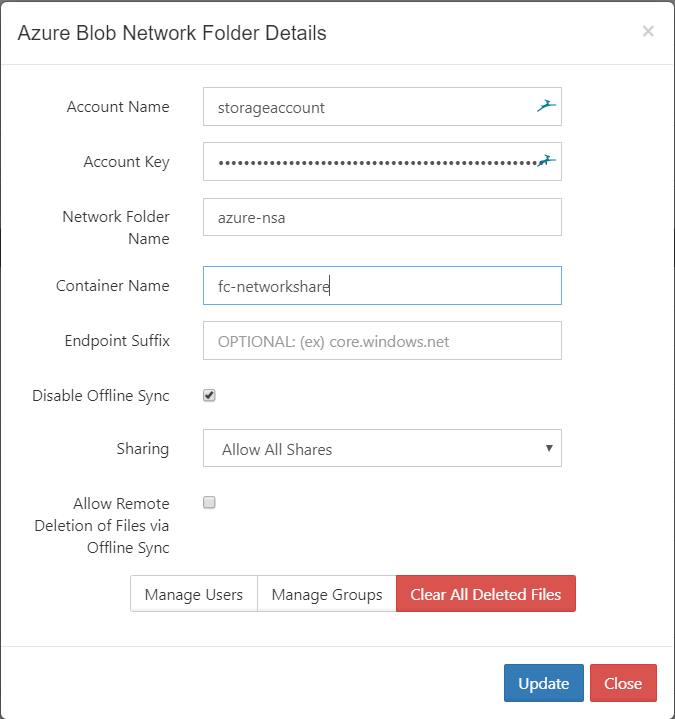675x719 pixels.
Task: Click the autofill icon in Account Name field
Action: [545, 106]
